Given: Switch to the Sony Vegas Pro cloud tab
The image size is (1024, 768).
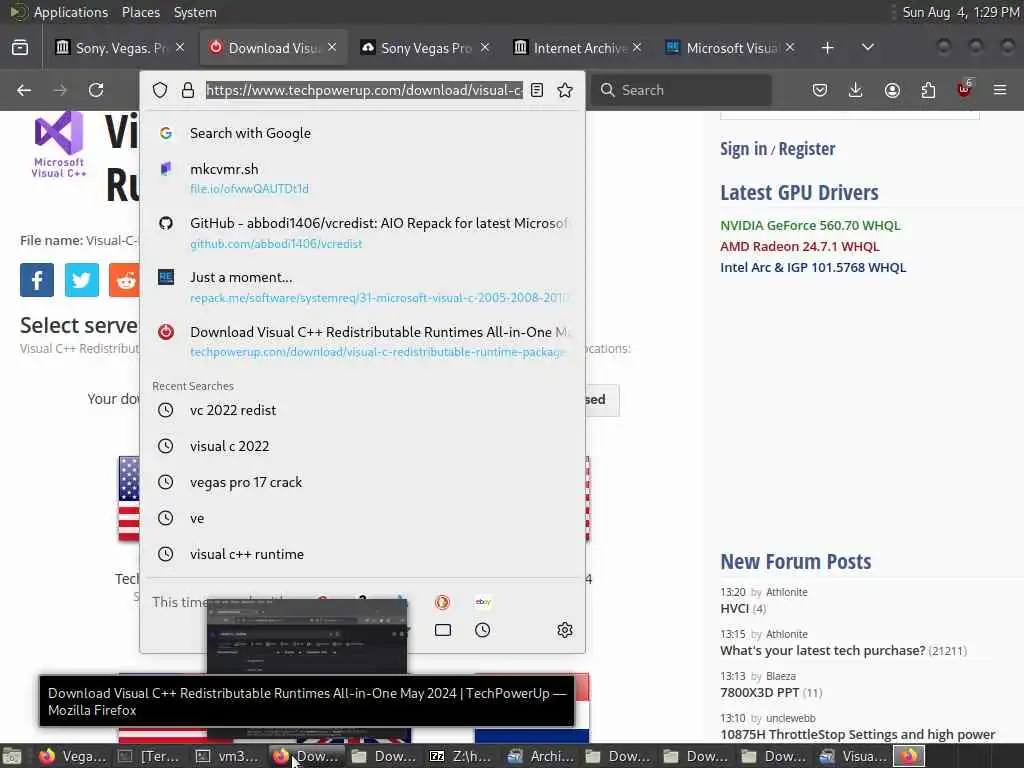Looking at the screenshot, I should 425,48.
